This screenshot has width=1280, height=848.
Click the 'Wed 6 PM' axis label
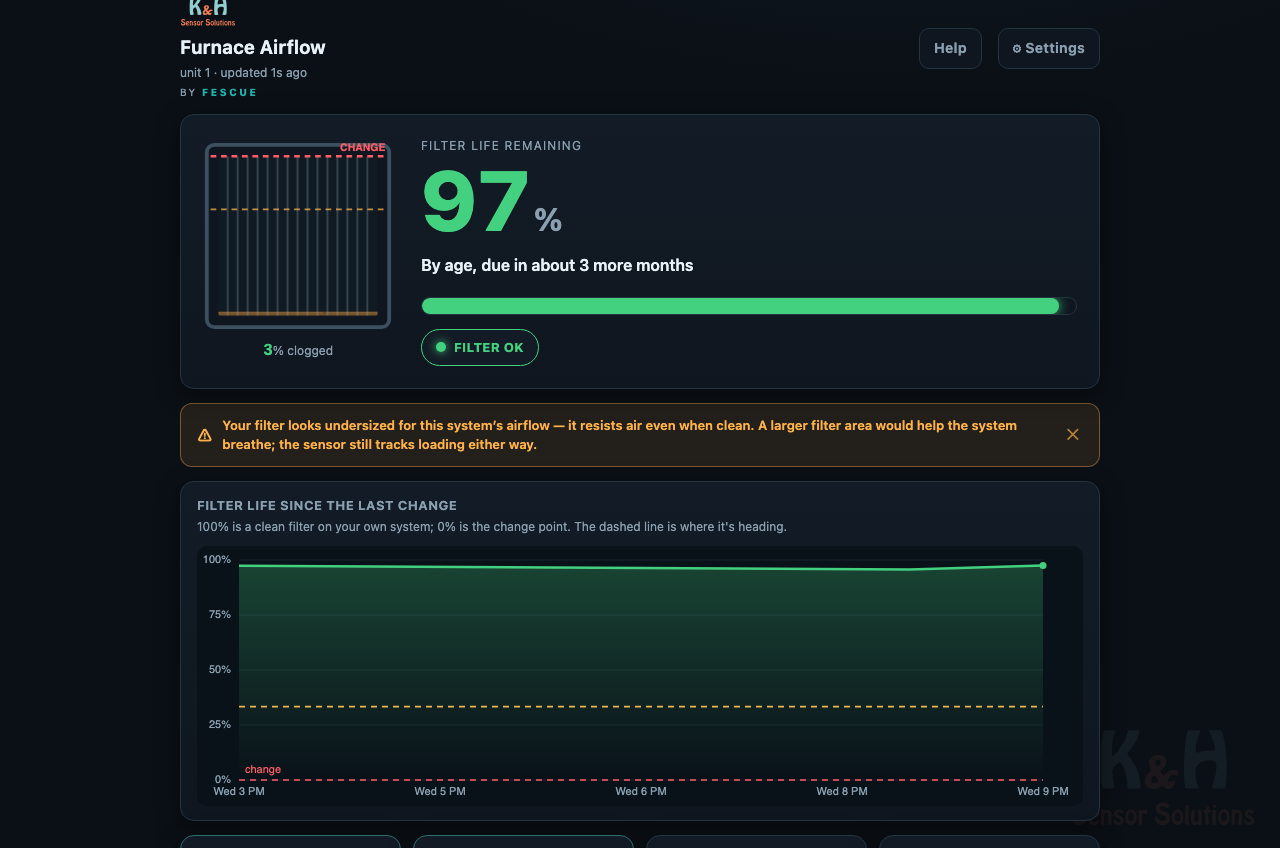click(x=641, y=791)
